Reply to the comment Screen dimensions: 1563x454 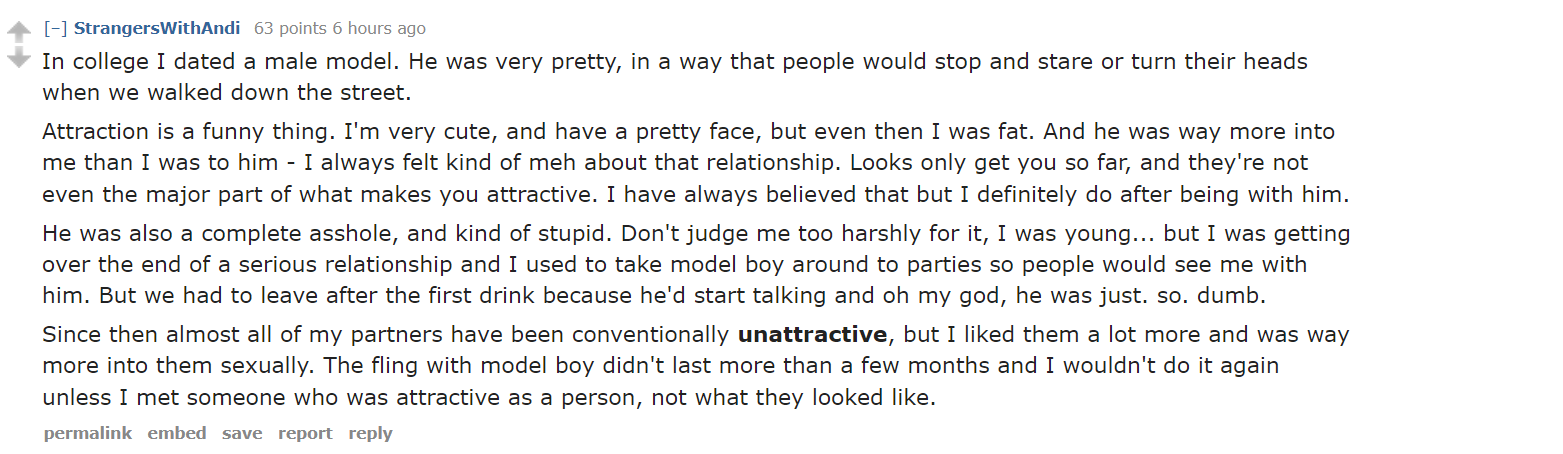pyautogui.click(x=370, y=433)
